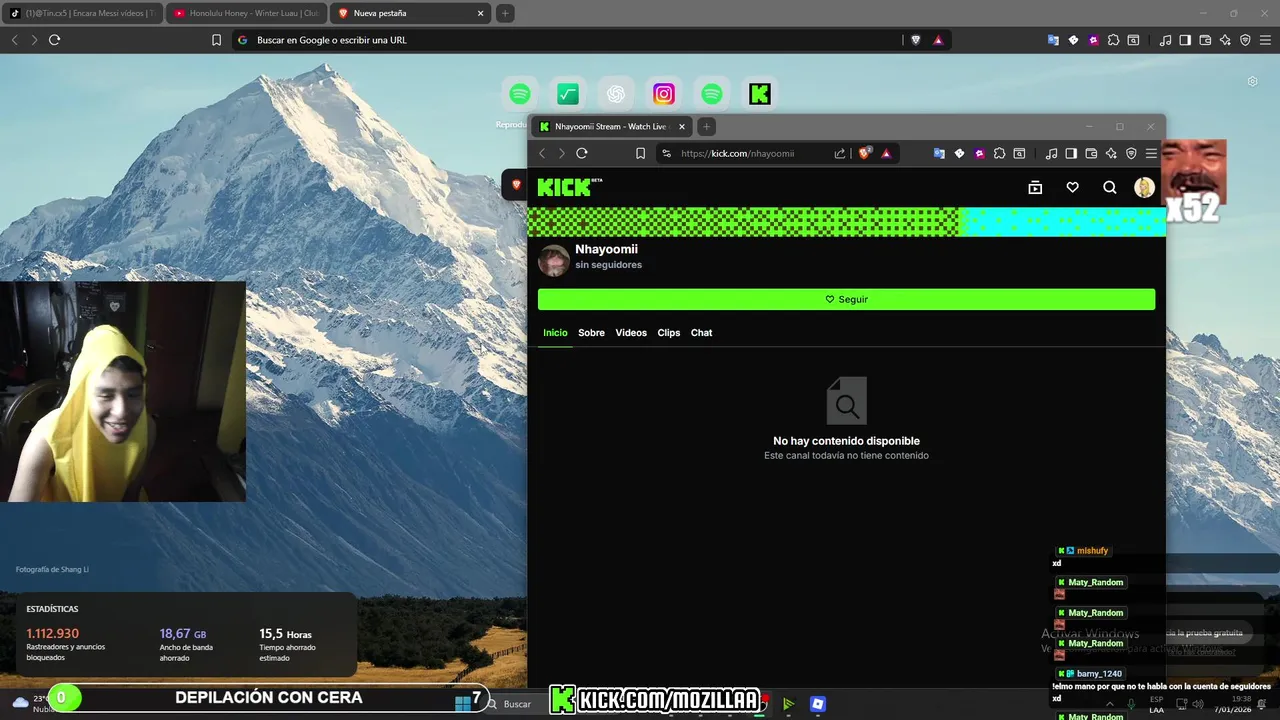The height and width of the screenshot is (720, 1280).
Task: Open the Chat tab of the channel
Action: click(x=701, y=333)
